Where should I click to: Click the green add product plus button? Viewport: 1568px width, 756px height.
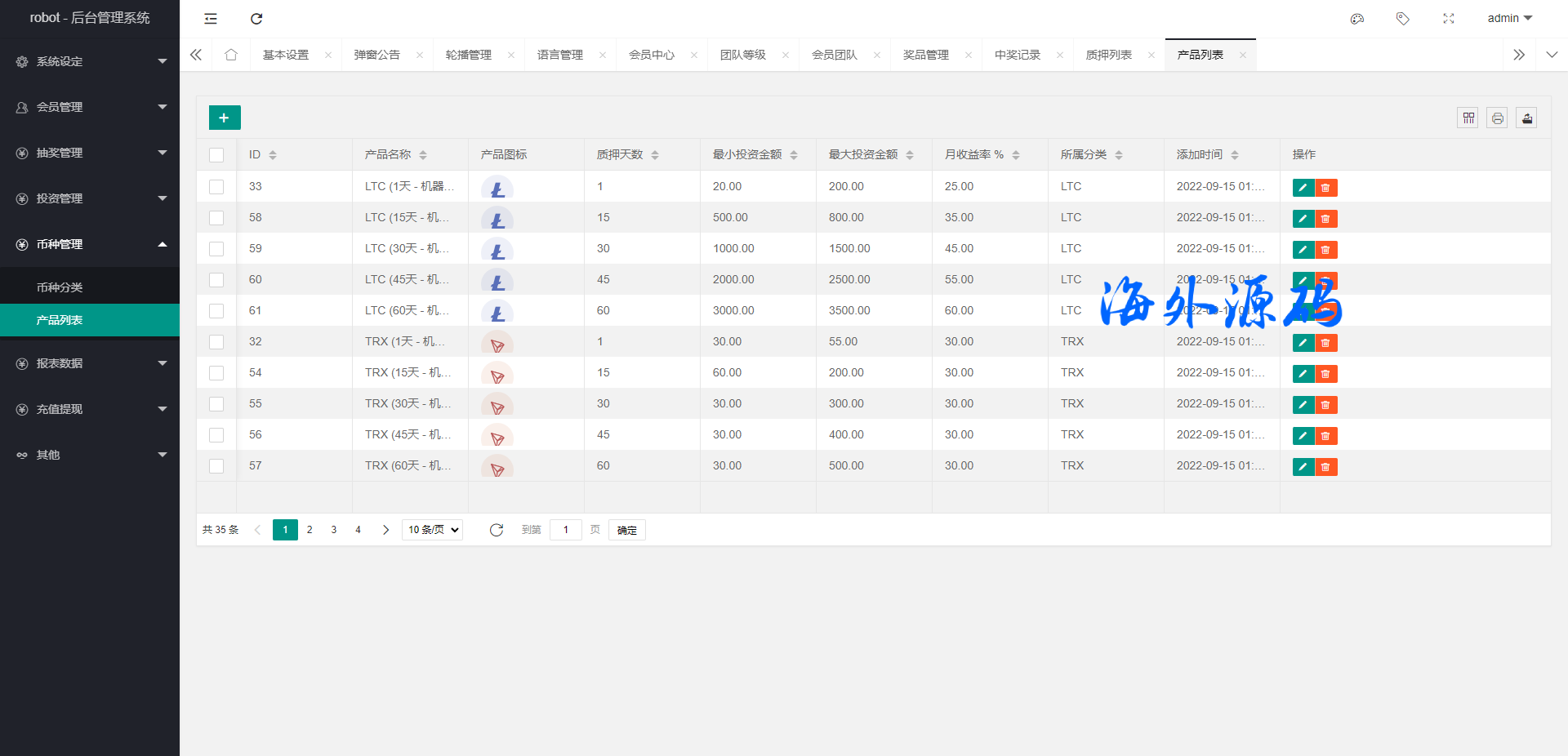click(x=225, y=118)
